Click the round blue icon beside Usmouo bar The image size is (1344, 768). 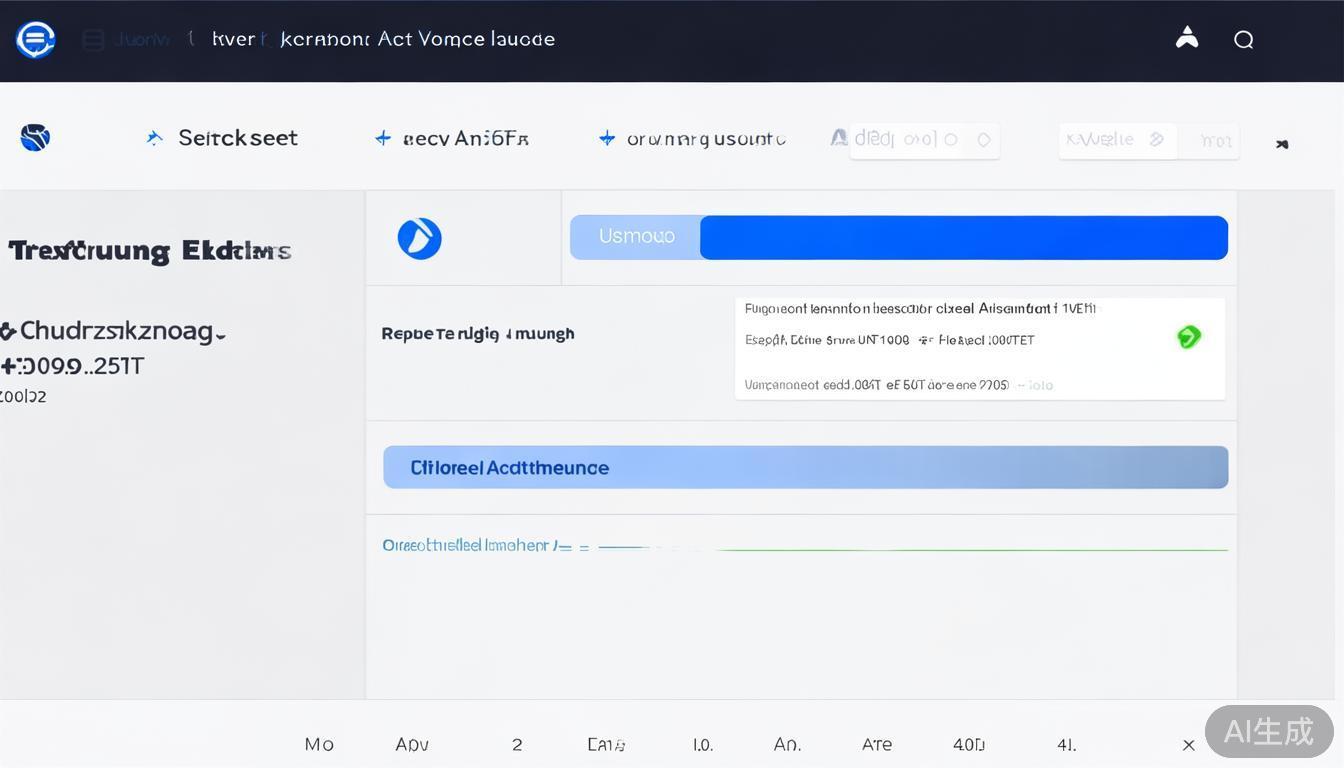(419, 238)
